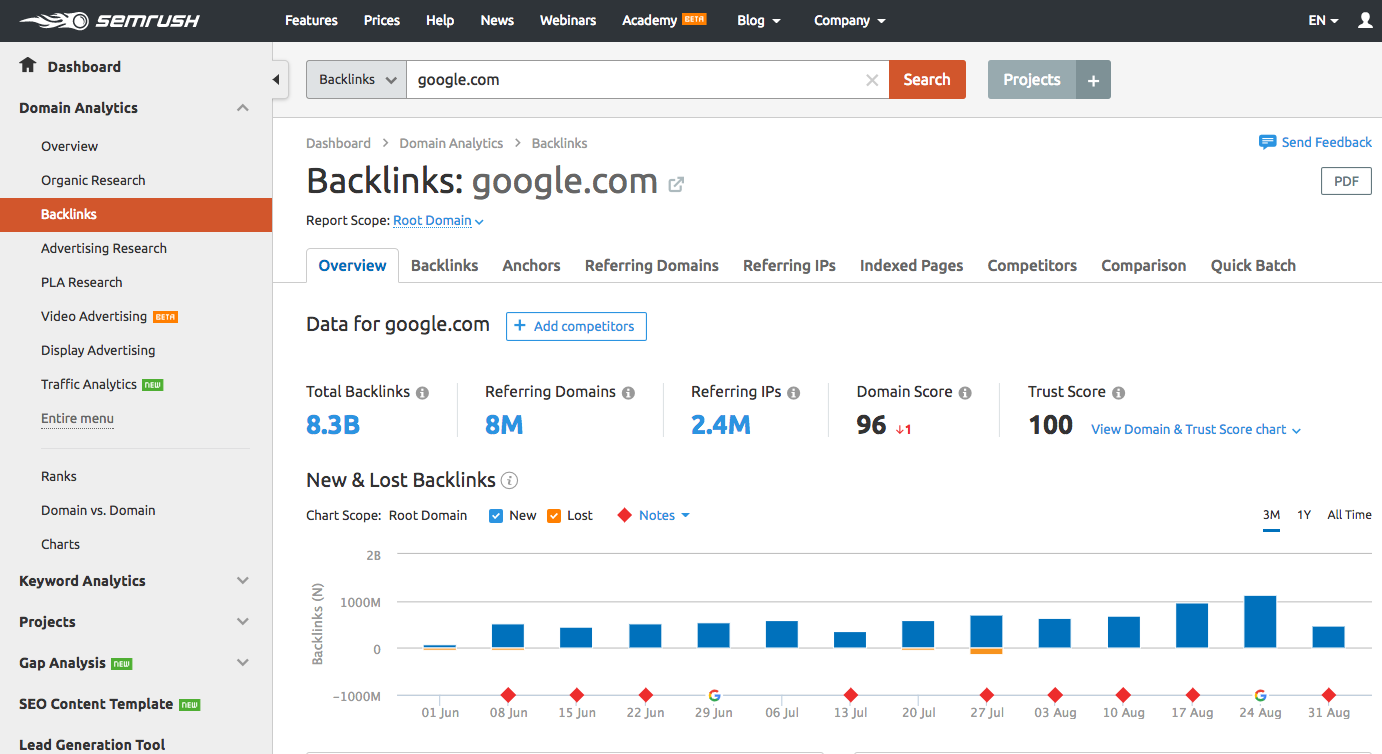The image size is (1382, 754).
Task: Click the orange Search button
Action: (x=927, y=80)
